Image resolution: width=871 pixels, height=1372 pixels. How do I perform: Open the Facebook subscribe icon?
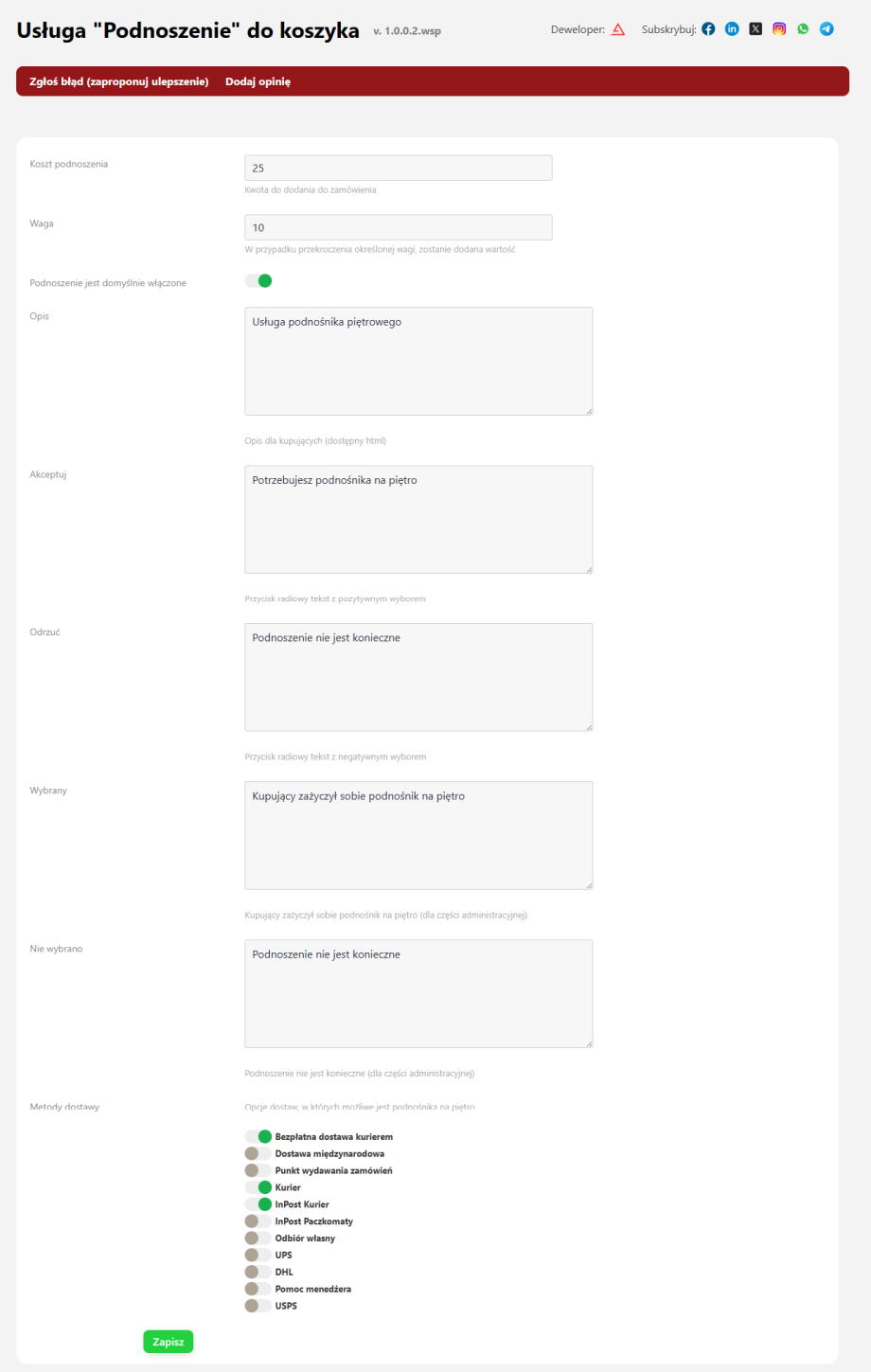pyautogui.click(x=708, y=29)
